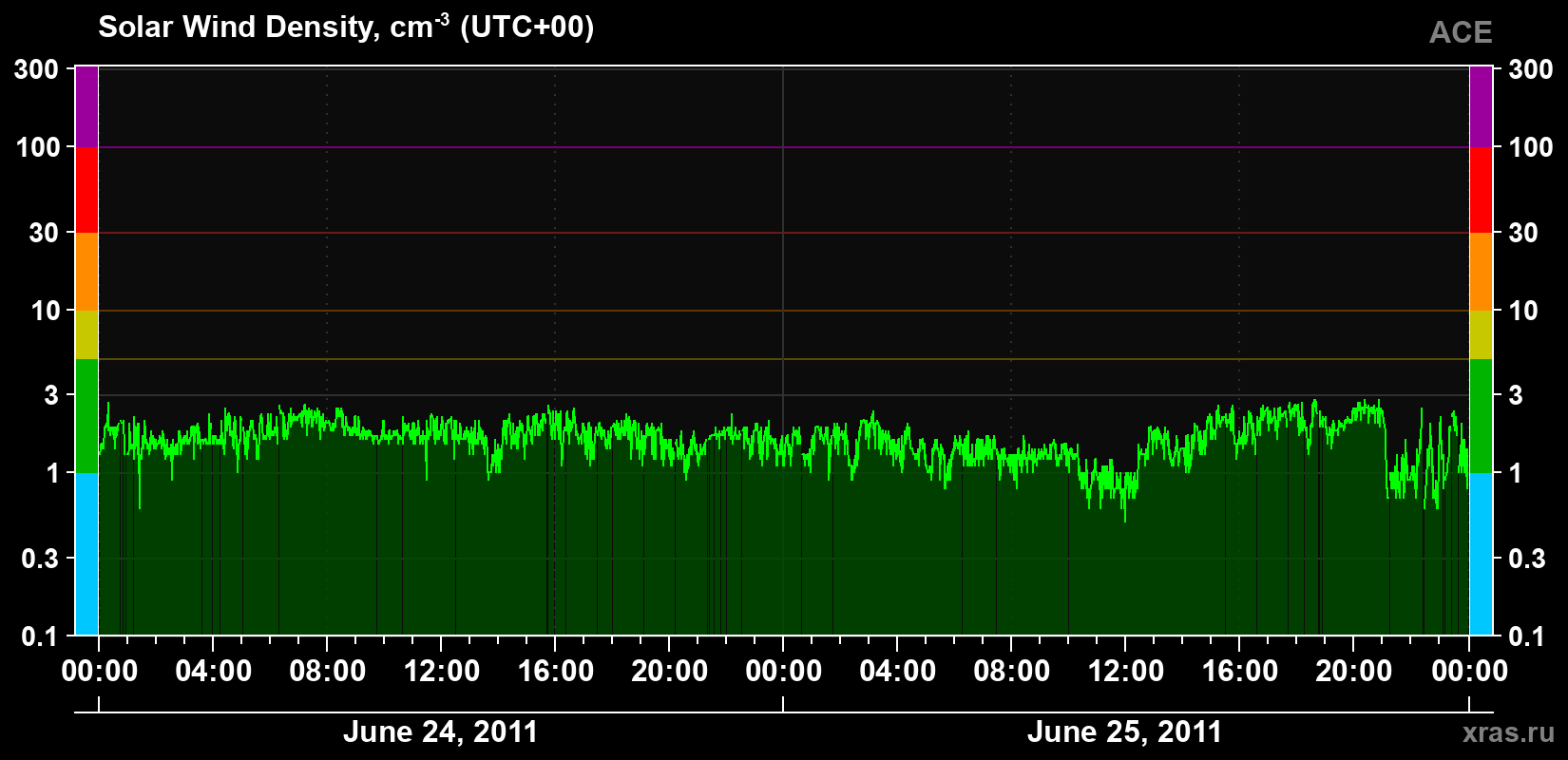Pick the yellow segment of the right color scale
The width and height of the screenshot is (1568, 760).
1481,334
